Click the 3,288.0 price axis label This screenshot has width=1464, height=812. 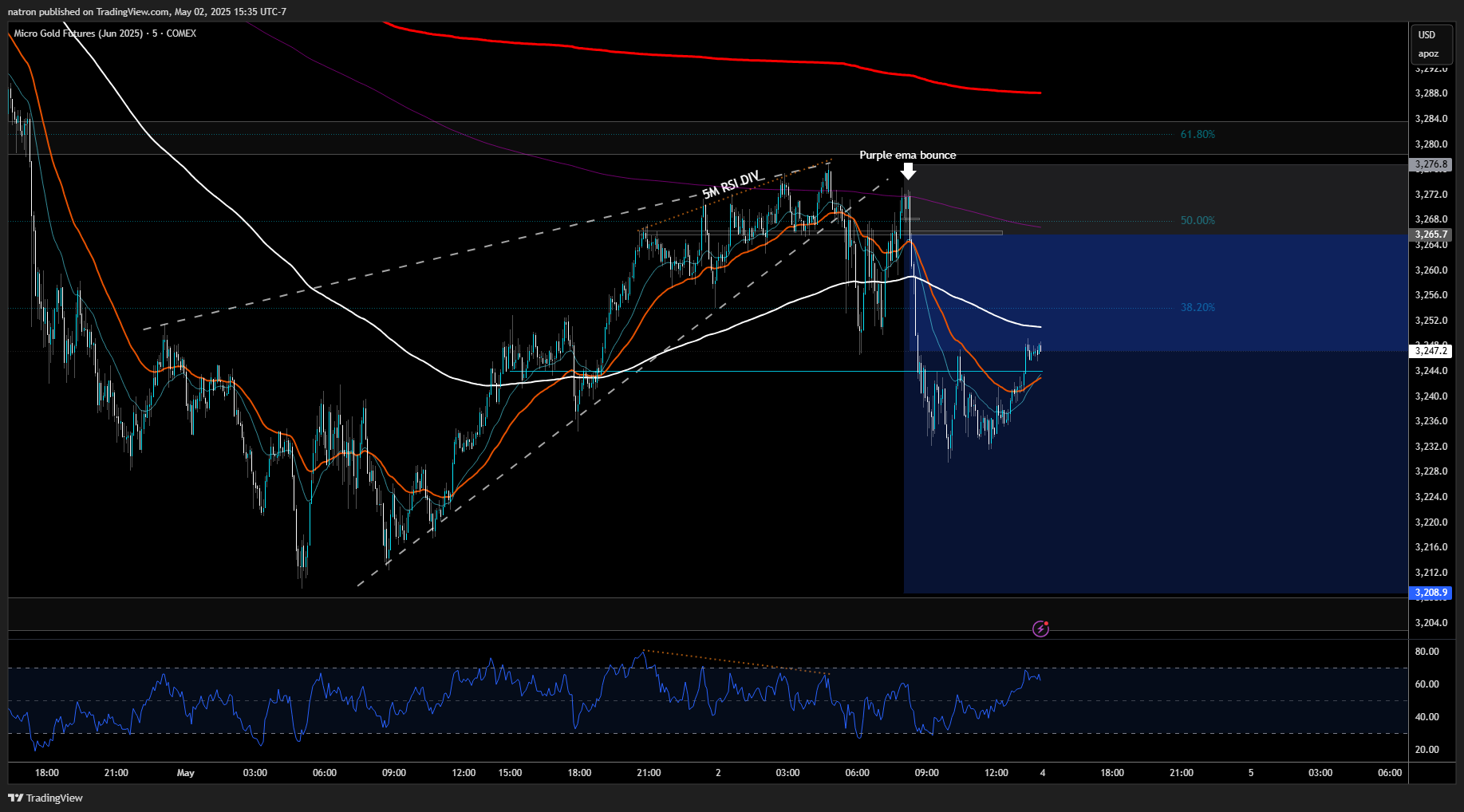[x=1430, y=93]
